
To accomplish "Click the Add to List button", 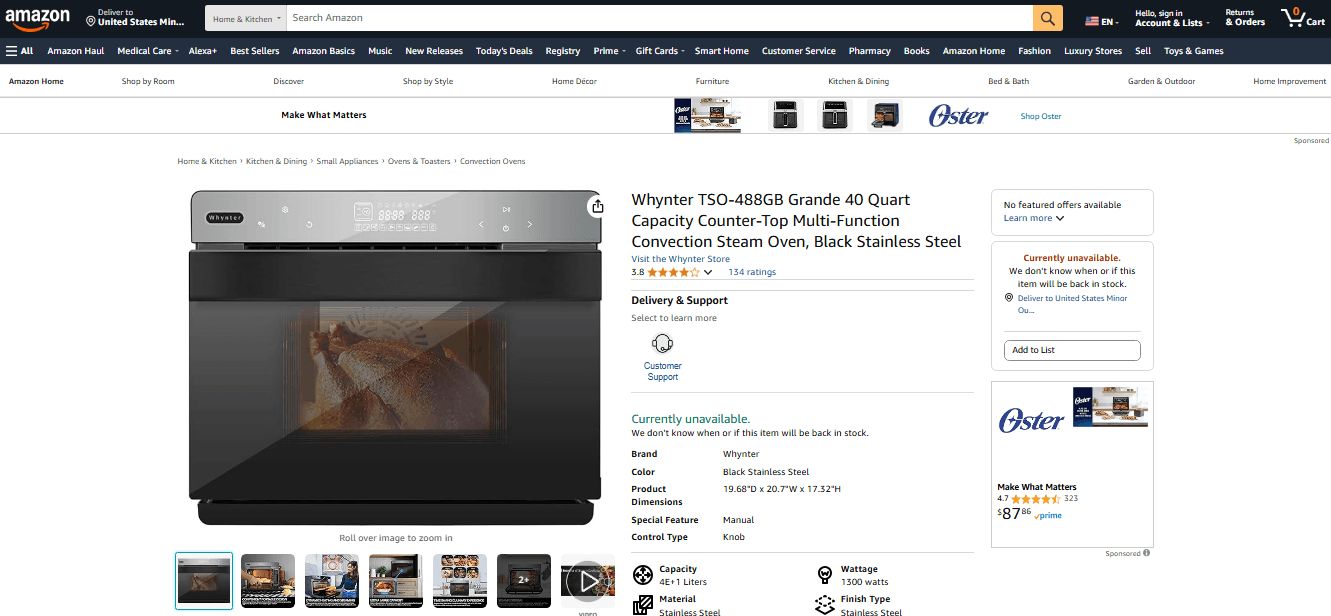I will pos(1071,350).
